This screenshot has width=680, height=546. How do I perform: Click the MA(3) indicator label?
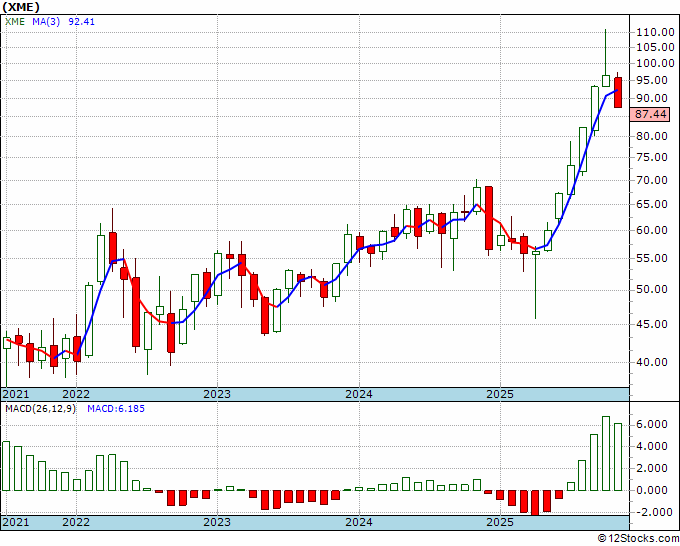(46, 22)
